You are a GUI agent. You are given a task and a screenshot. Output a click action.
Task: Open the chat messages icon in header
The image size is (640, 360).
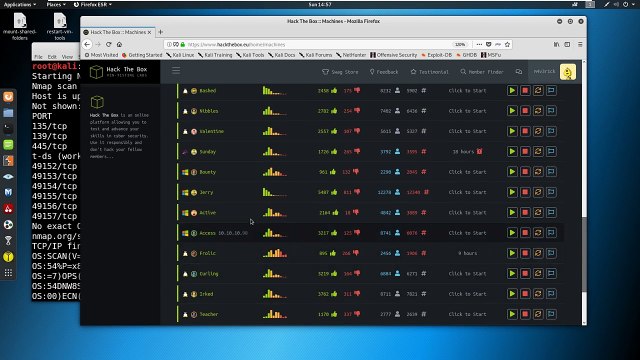[x=519, y=72]
